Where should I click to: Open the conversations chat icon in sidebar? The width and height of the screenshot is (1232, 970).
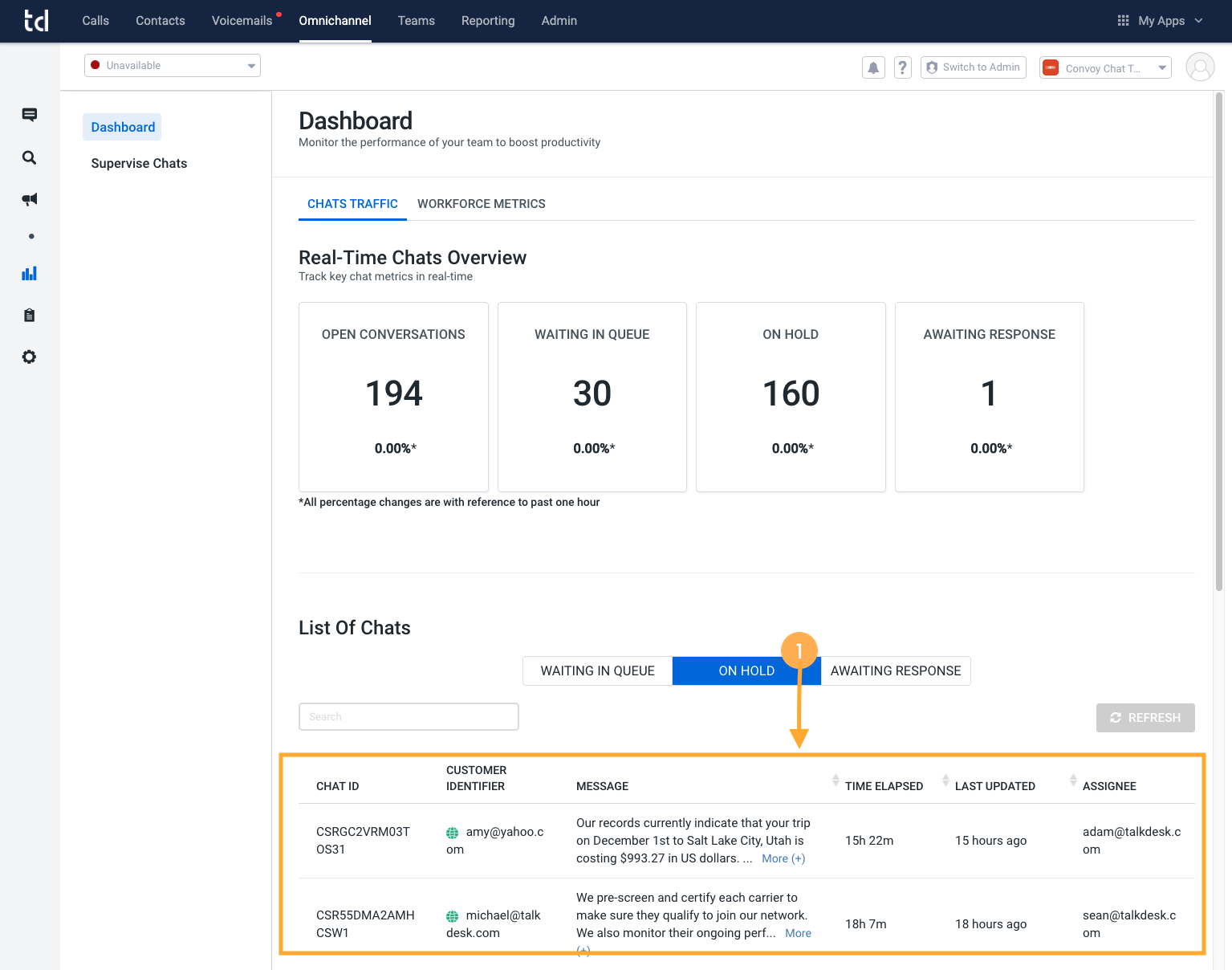[x=30, y=115]
